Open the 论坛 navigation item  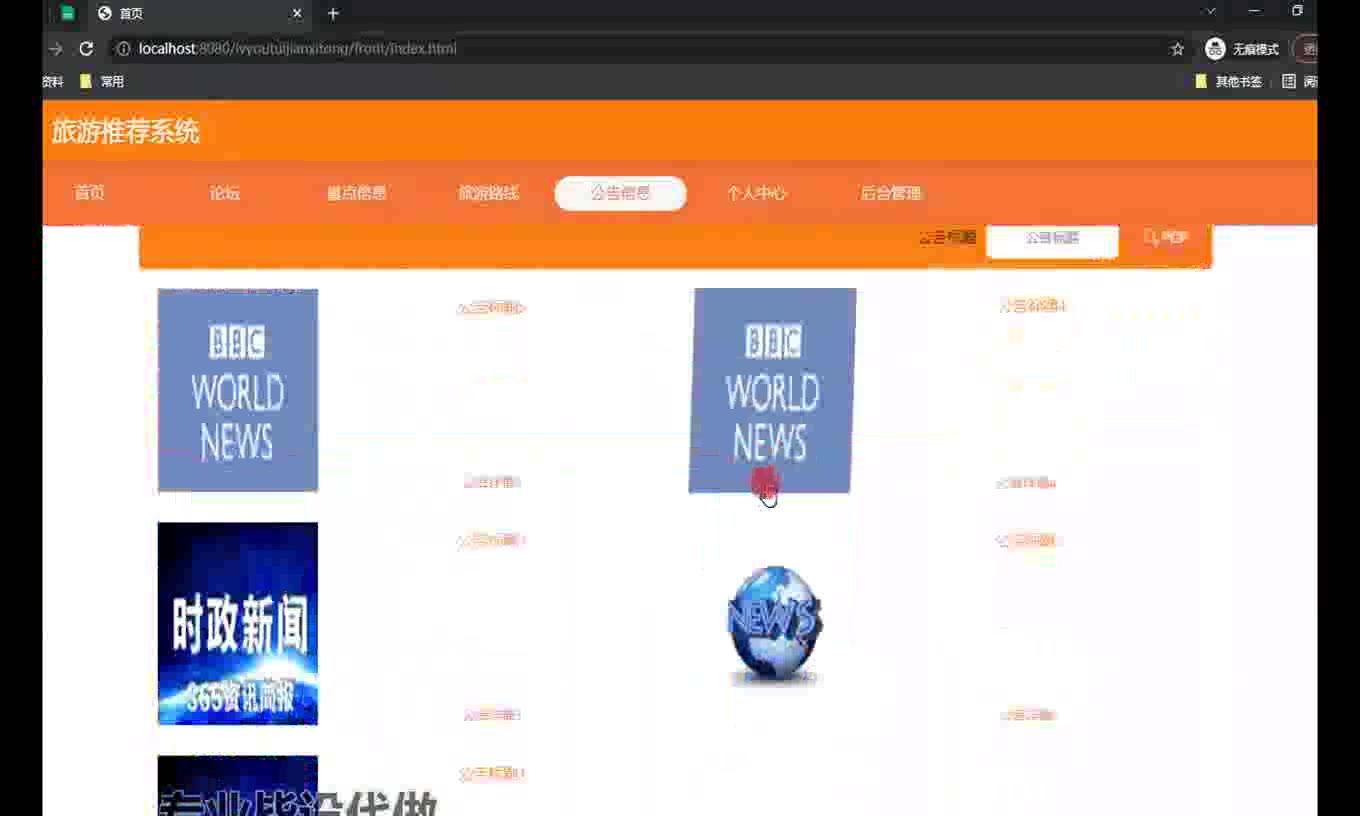tap(225, 193)
